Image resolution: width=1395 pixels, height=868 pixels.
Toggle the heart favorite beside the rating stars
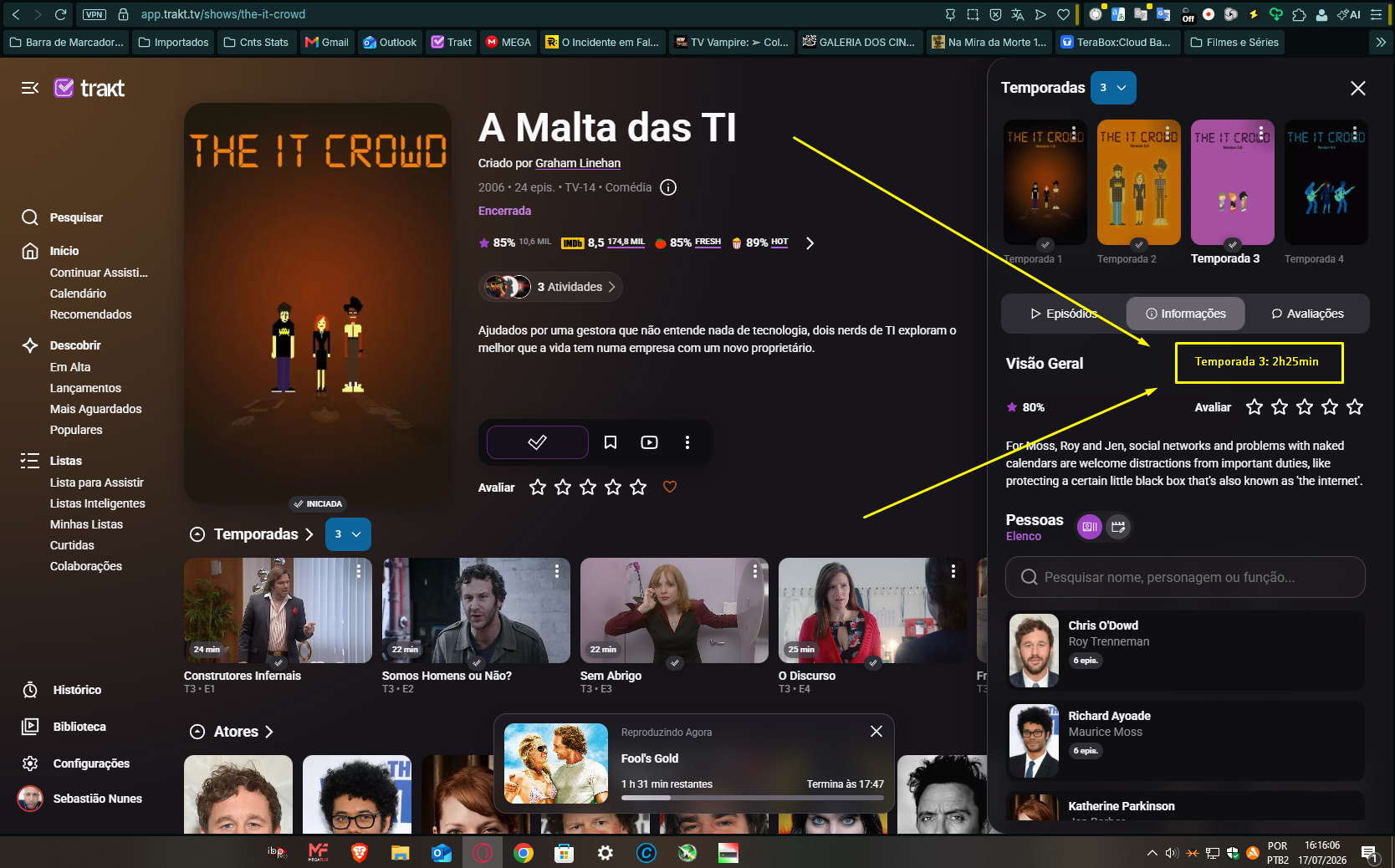670,487
